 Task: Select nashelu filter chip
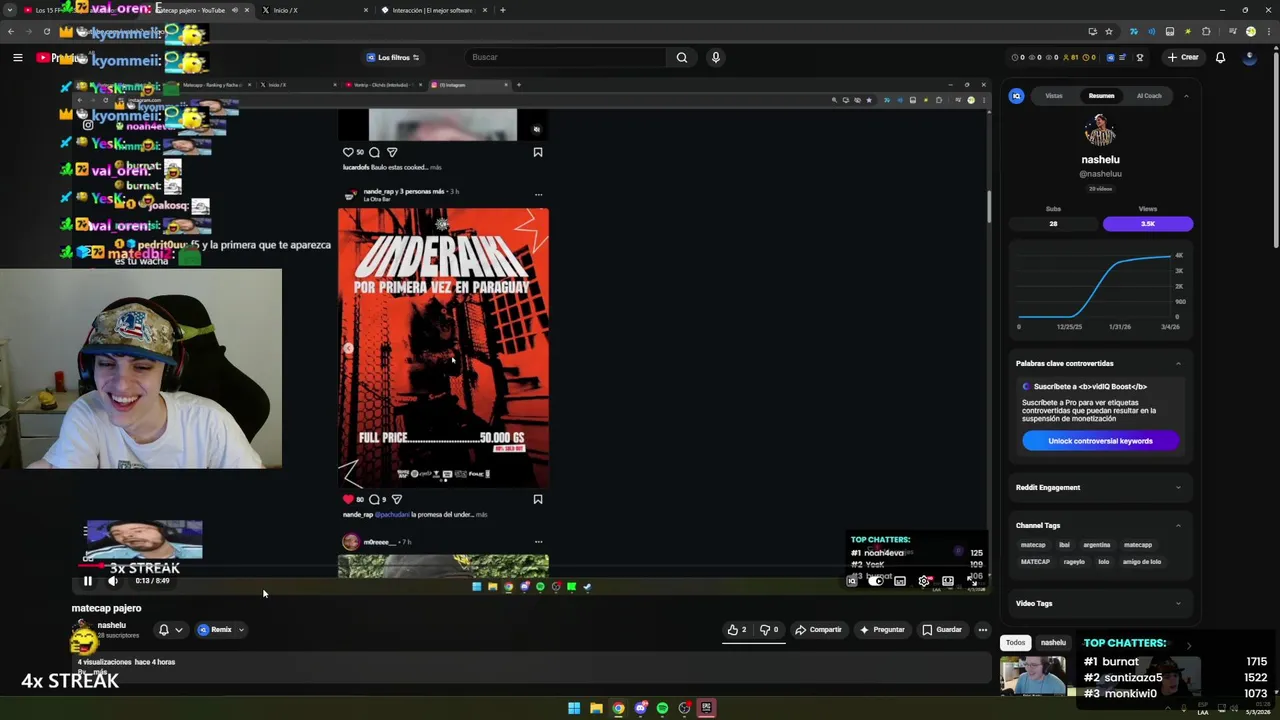pyautogui.click(x=1053, y=643)
